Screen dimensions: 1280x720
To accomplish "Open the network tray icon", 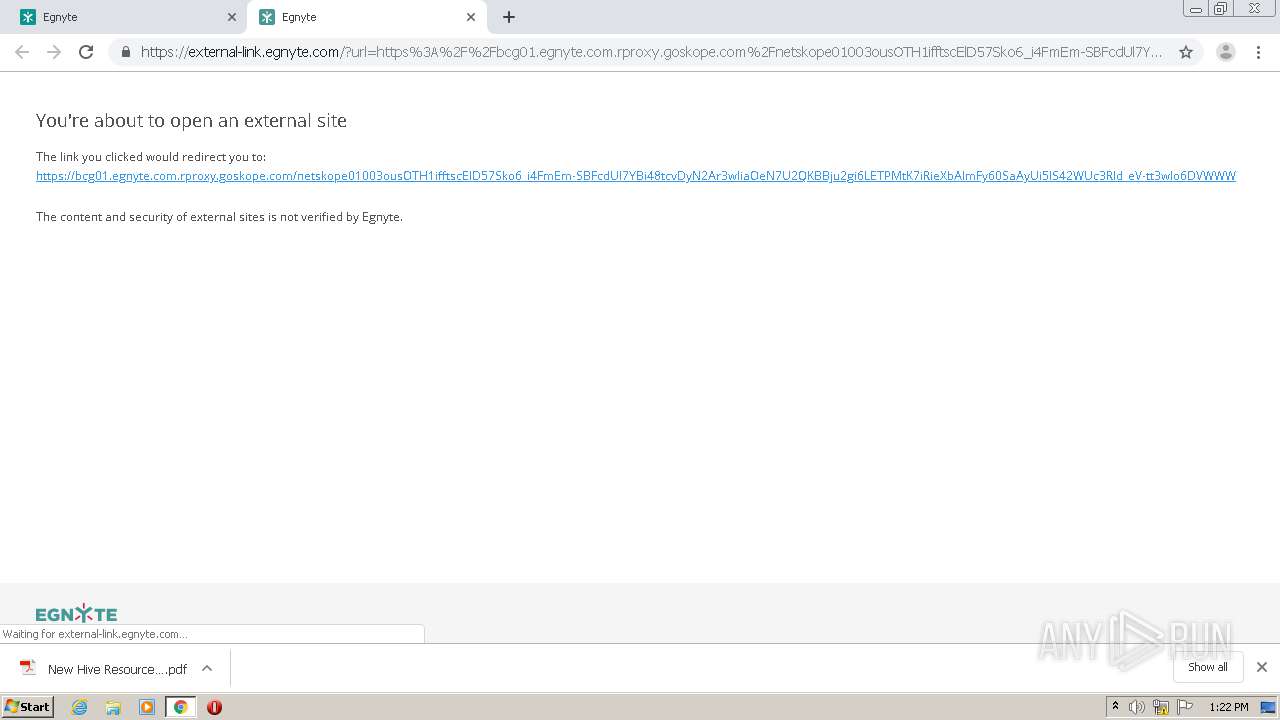I will [1161, 707].
